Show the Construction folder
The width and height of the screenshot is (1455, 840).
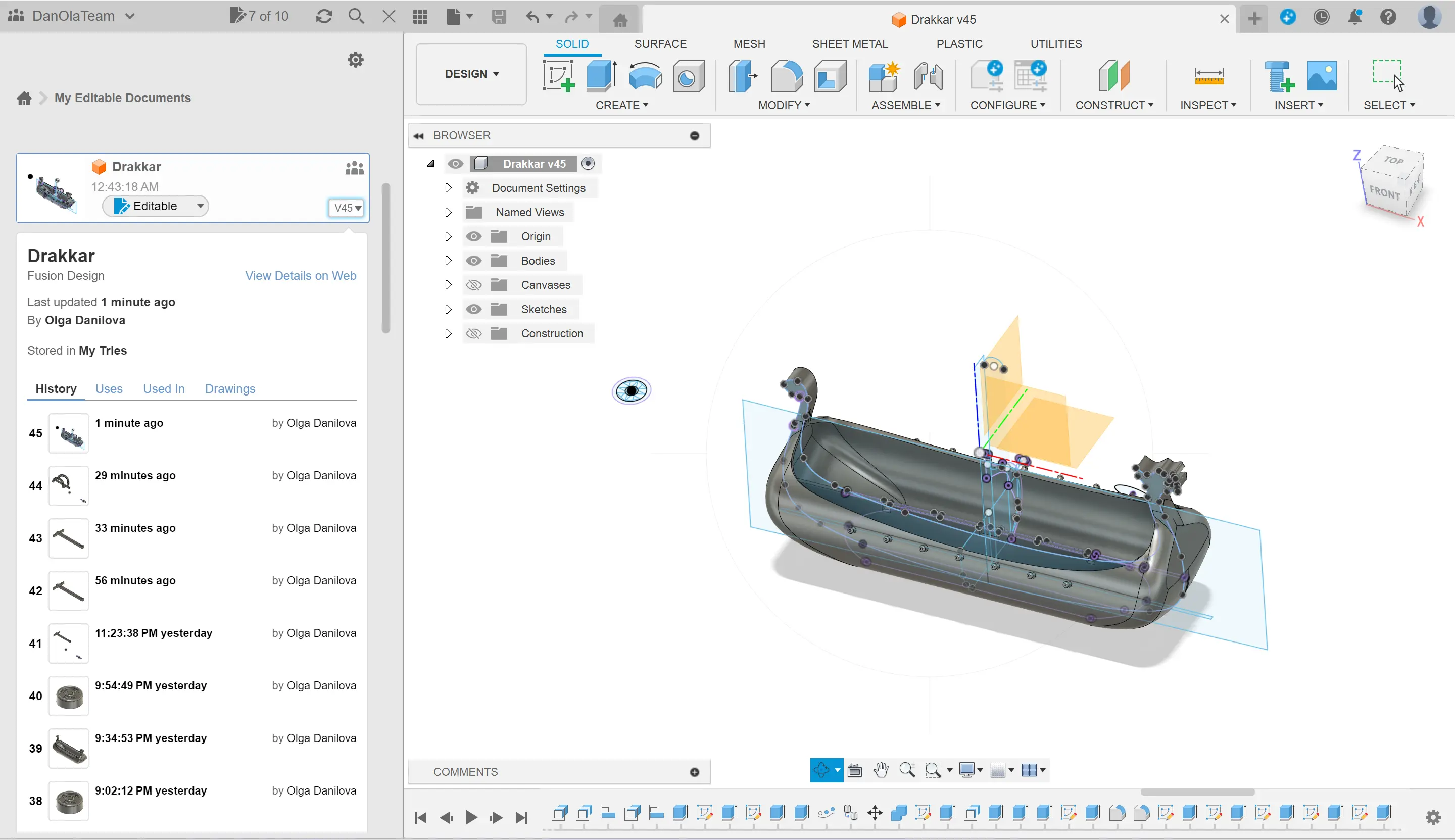[474, 333]
